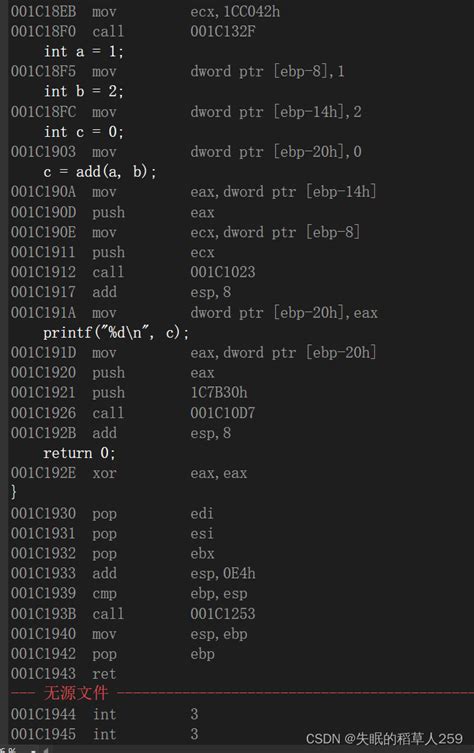Select the 'int b = 2;' source line
The width and height of the screenshot is (474, 753).
84,91
